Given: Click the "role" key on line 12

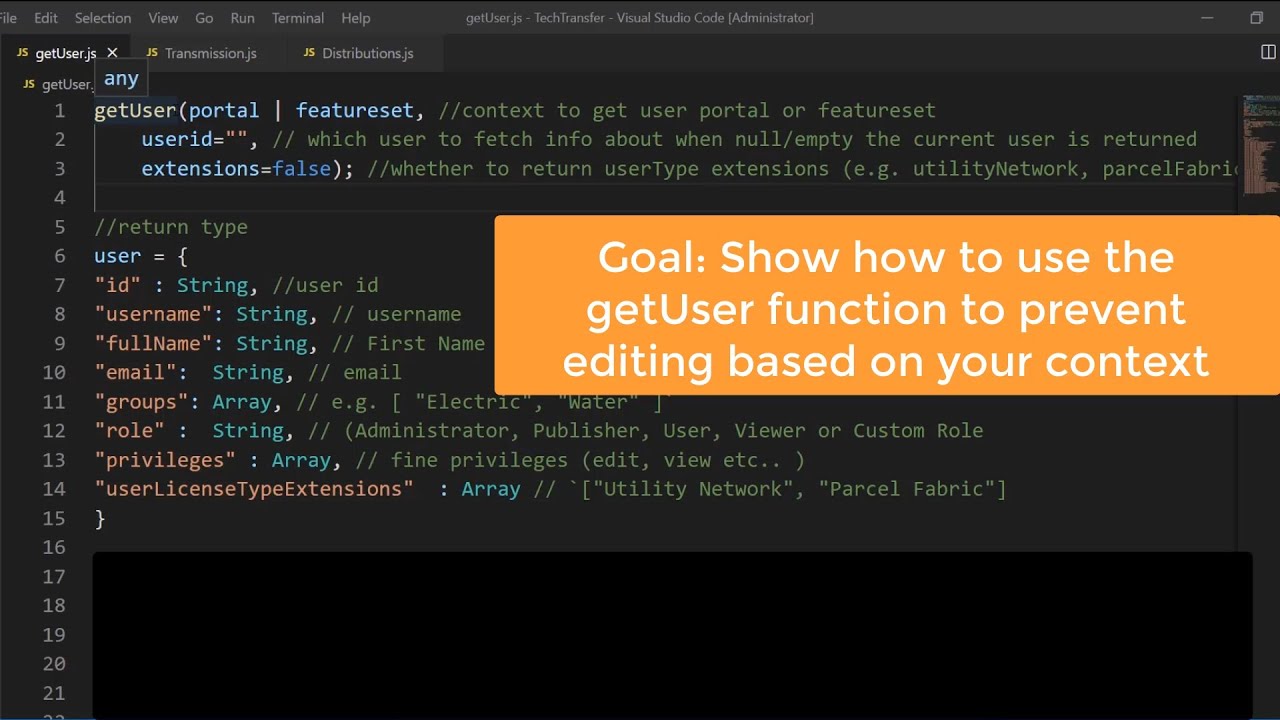Looking at the screenshot, I should (129, 430).
